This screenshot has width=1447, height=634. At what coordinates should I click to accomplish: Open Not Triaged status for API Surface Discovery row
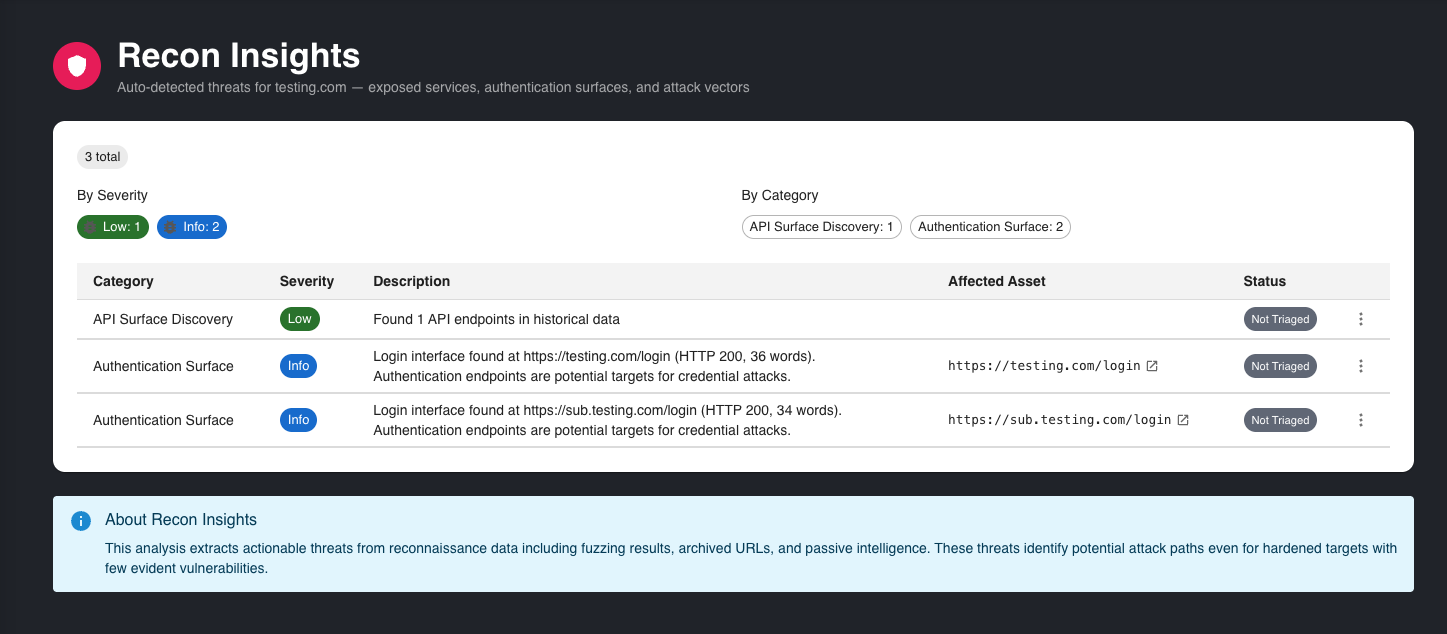1280,319
